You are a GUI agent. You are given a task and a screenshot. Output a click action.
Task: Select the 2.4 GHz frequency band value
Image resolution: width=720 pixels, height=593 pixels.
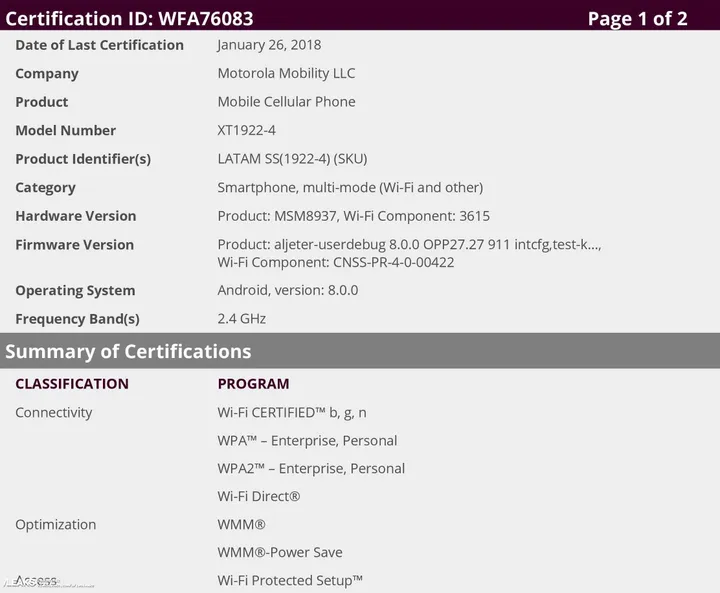(242, 319)
